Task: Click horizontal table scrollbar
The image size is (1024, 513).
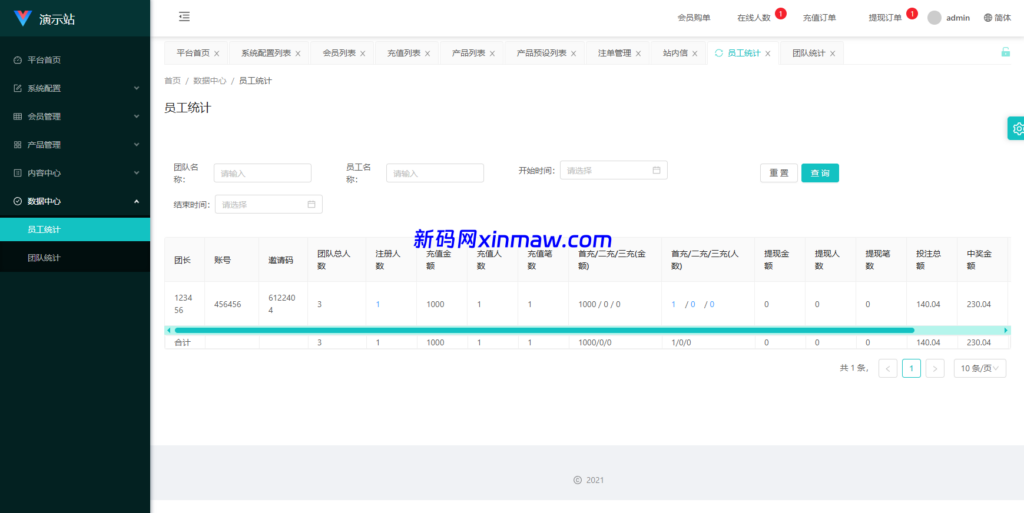Action: pyautogui.click(x=544, y=330)
